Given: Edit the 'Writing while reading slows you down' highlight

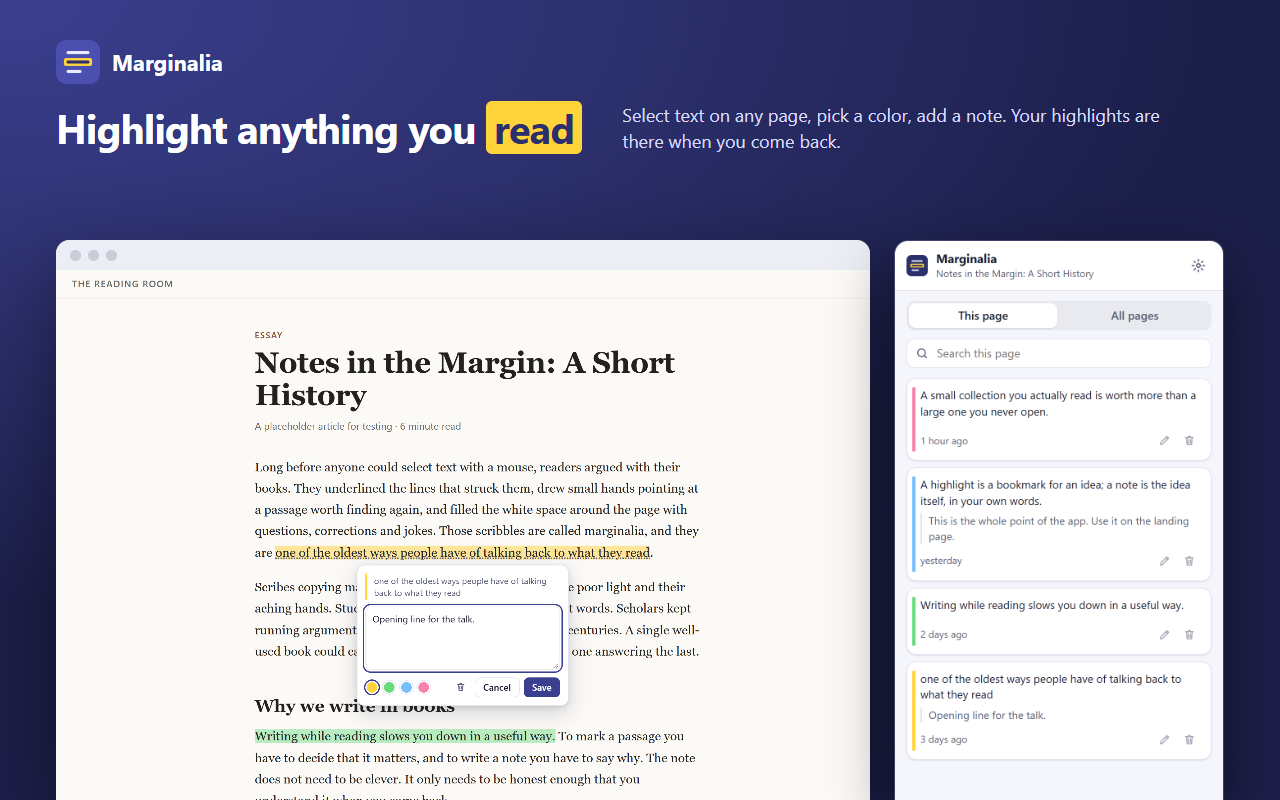Looking at the screenshot, I should pos(1164,635).
